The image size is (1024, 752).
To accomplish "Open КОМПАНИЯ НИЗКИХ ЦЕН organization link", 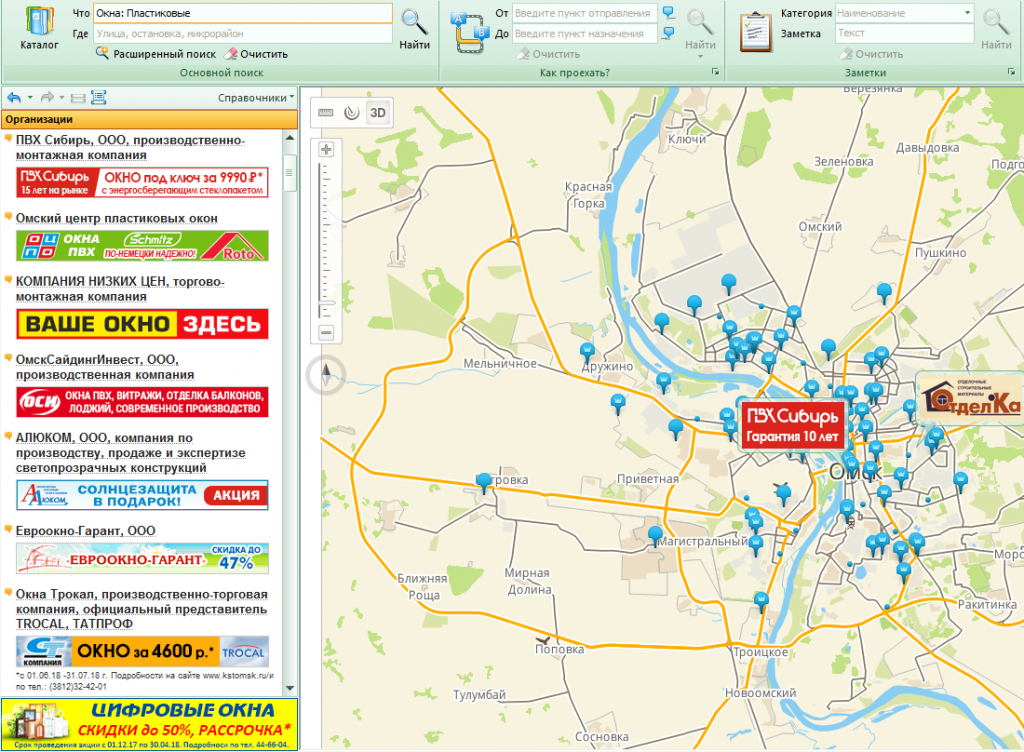I will 120,289.
